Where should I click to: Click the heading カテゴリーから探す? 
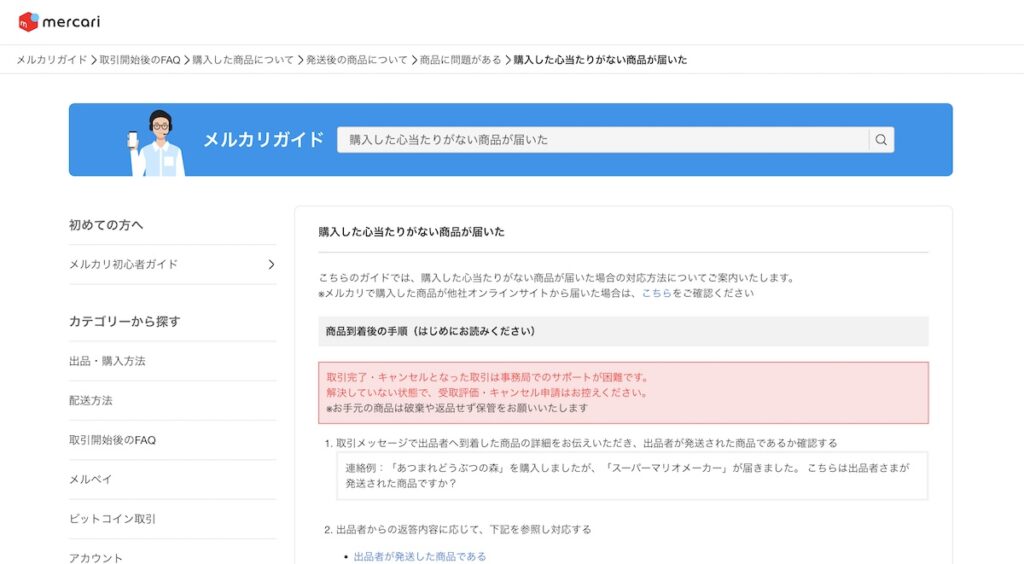pos(125,322)
